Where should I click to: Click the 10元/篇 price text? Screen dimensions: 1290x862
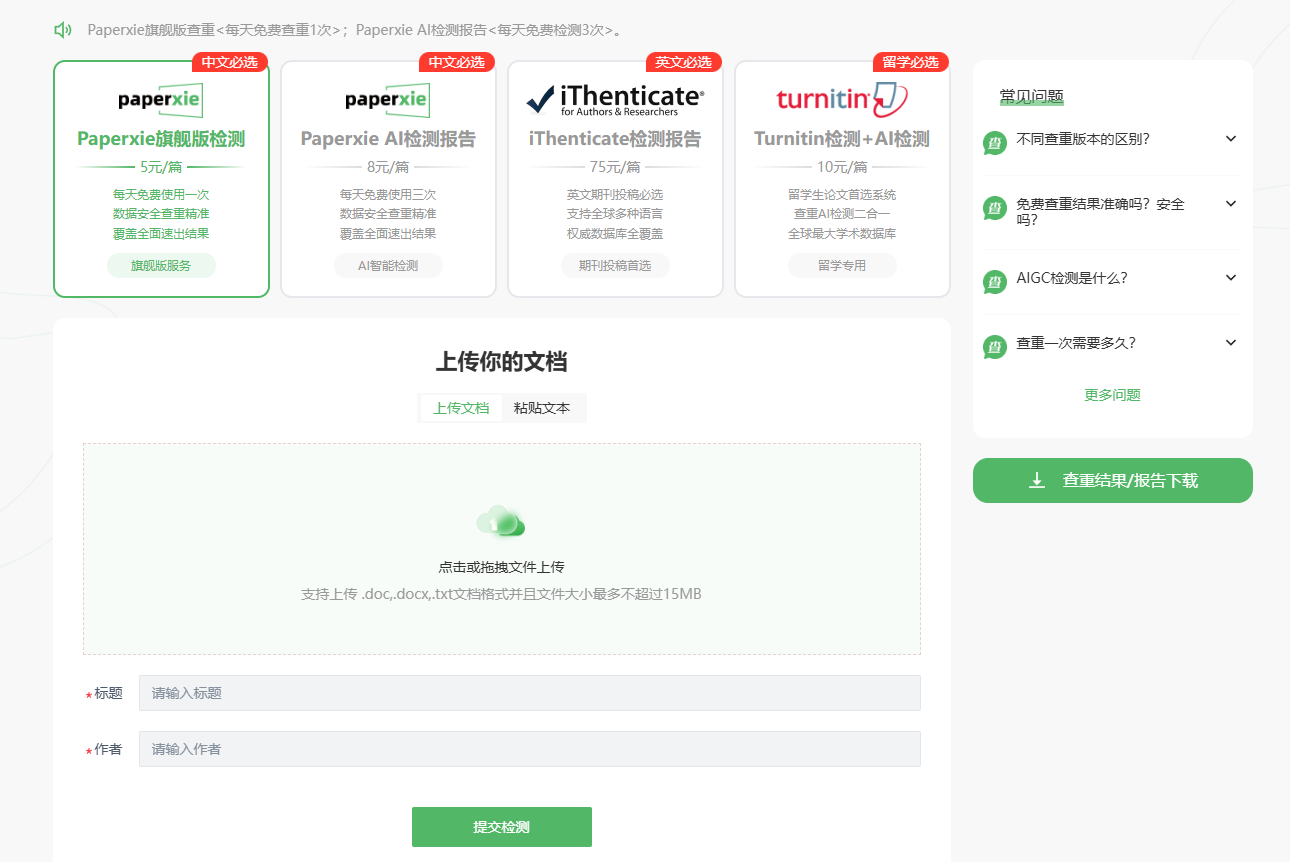click(x=842, y=167)
